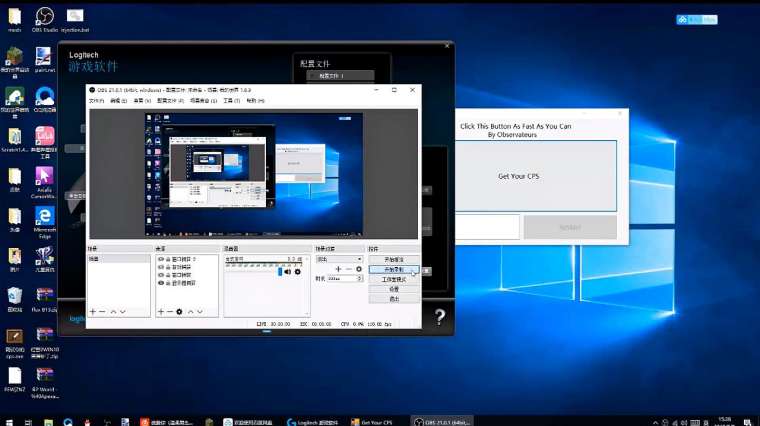Select the 显示器捕获 source row
The width and height of the screenshot is (760, 426).
point(187,283)
